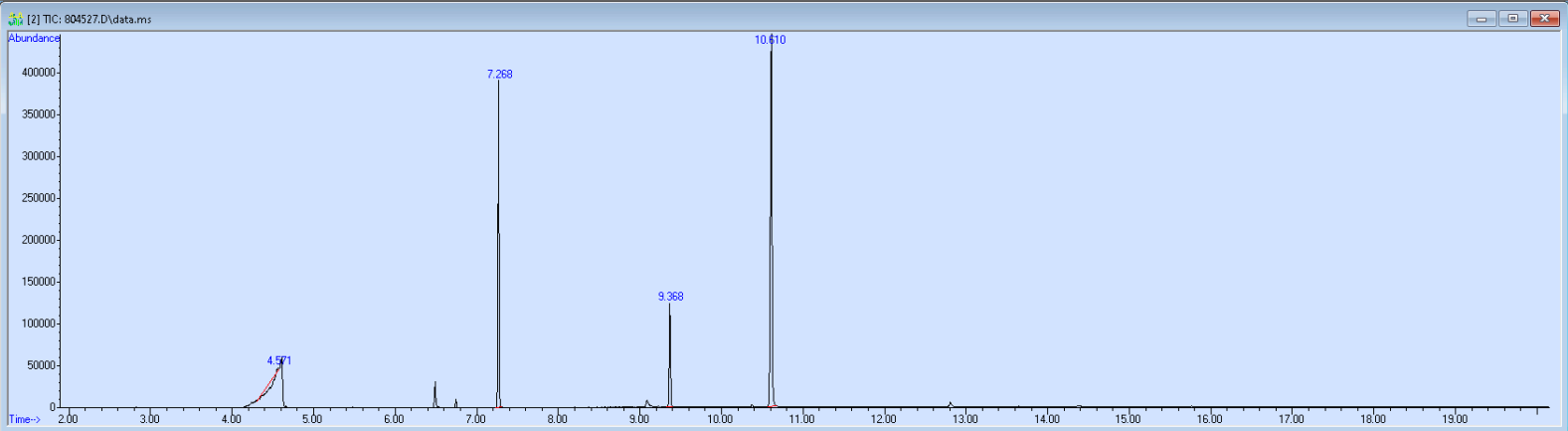Click the title text 804527.D\data.ms
The width and height of the screenshot is (1568, 431).
point(107,19)
